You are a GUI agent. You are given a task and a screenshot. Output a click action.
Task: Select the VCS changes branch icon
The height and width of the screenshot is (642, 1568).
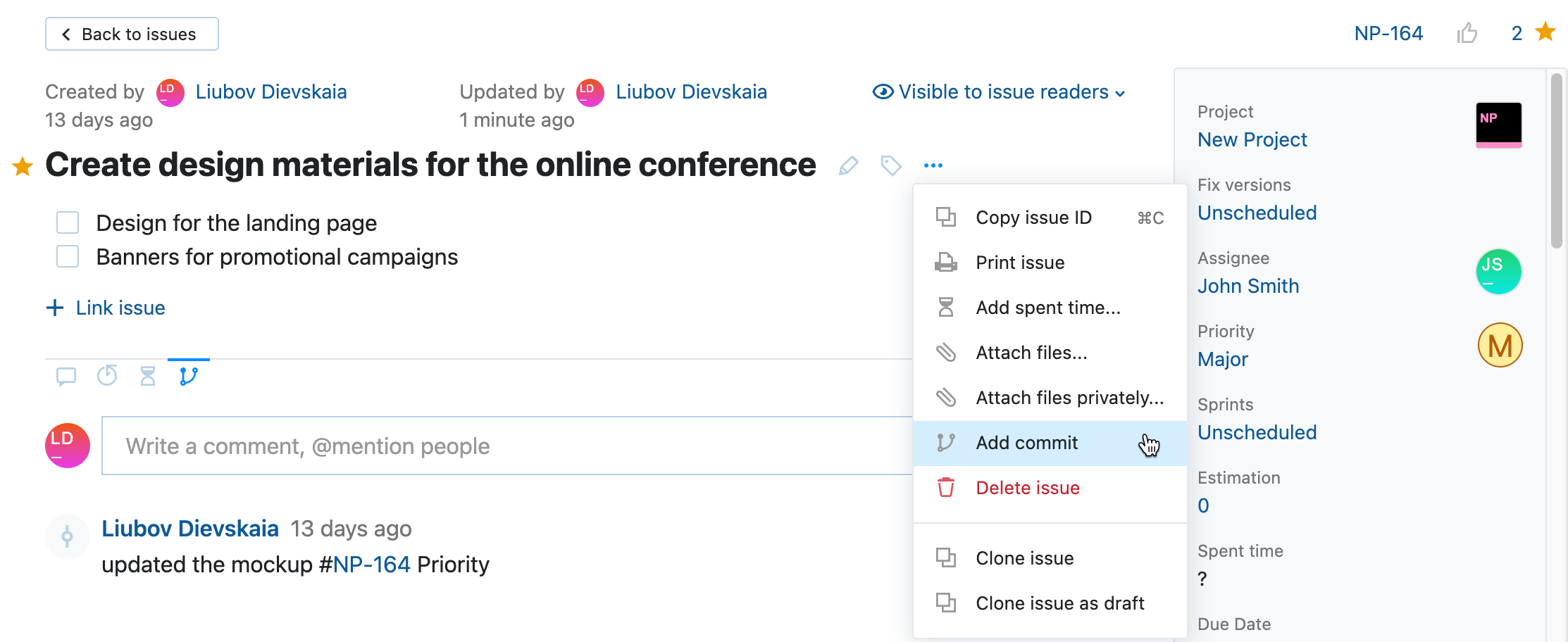coord(188,377)
